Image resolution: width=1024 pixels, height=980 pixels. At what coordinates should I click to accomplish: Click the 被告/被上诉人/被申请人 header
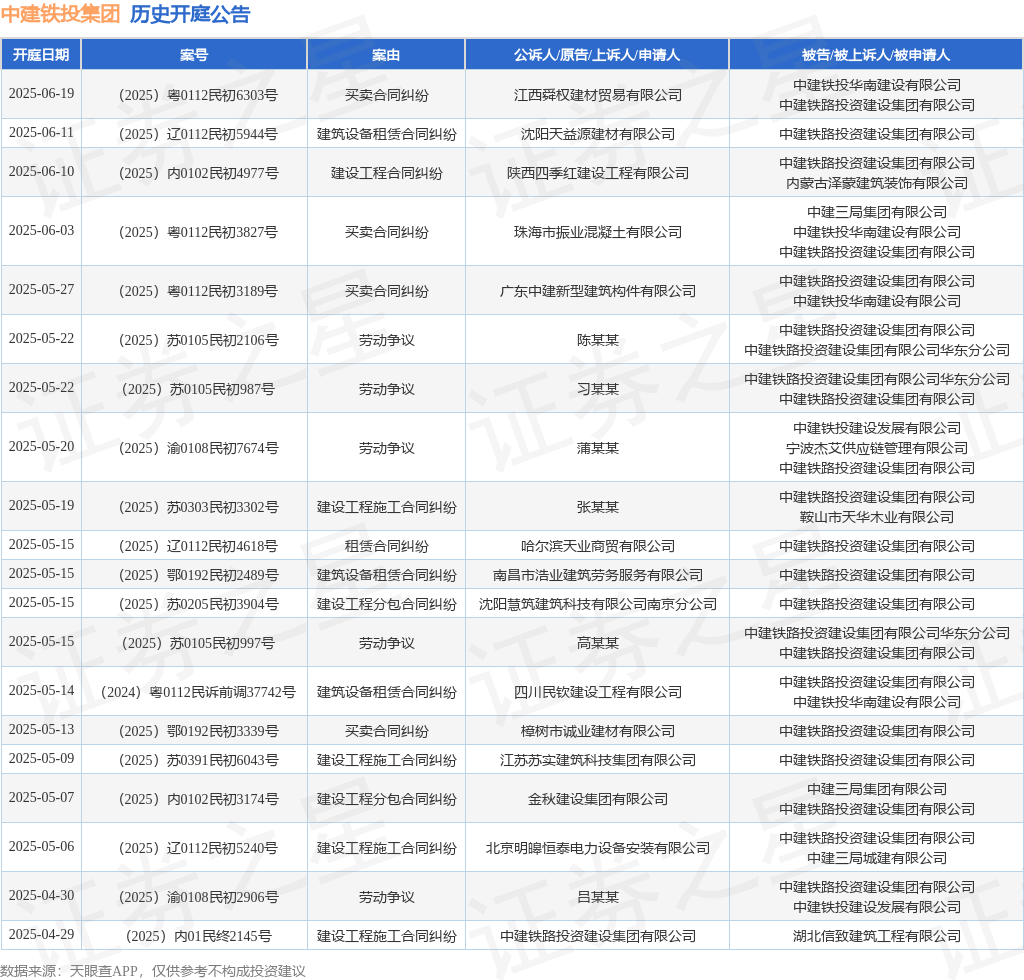(876, 55)
